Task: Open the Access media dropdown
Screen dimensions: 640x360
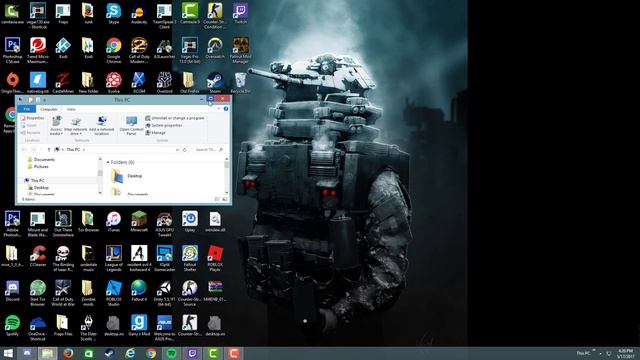Action: (x=56, y=125)
